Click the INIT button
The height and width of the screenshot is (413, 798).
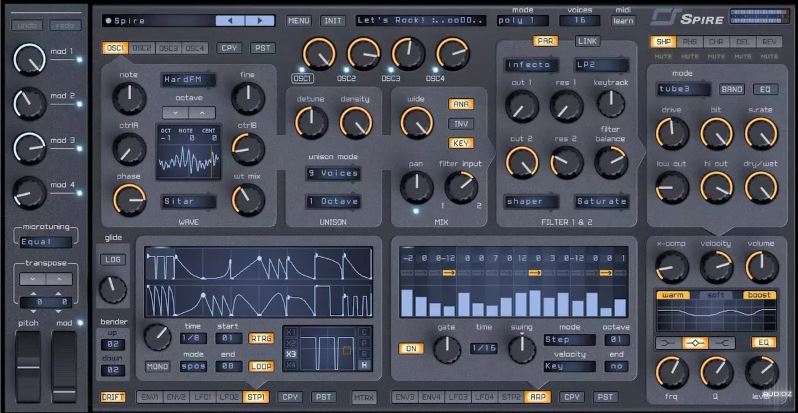pyautogui.click(x=332, y=21)
